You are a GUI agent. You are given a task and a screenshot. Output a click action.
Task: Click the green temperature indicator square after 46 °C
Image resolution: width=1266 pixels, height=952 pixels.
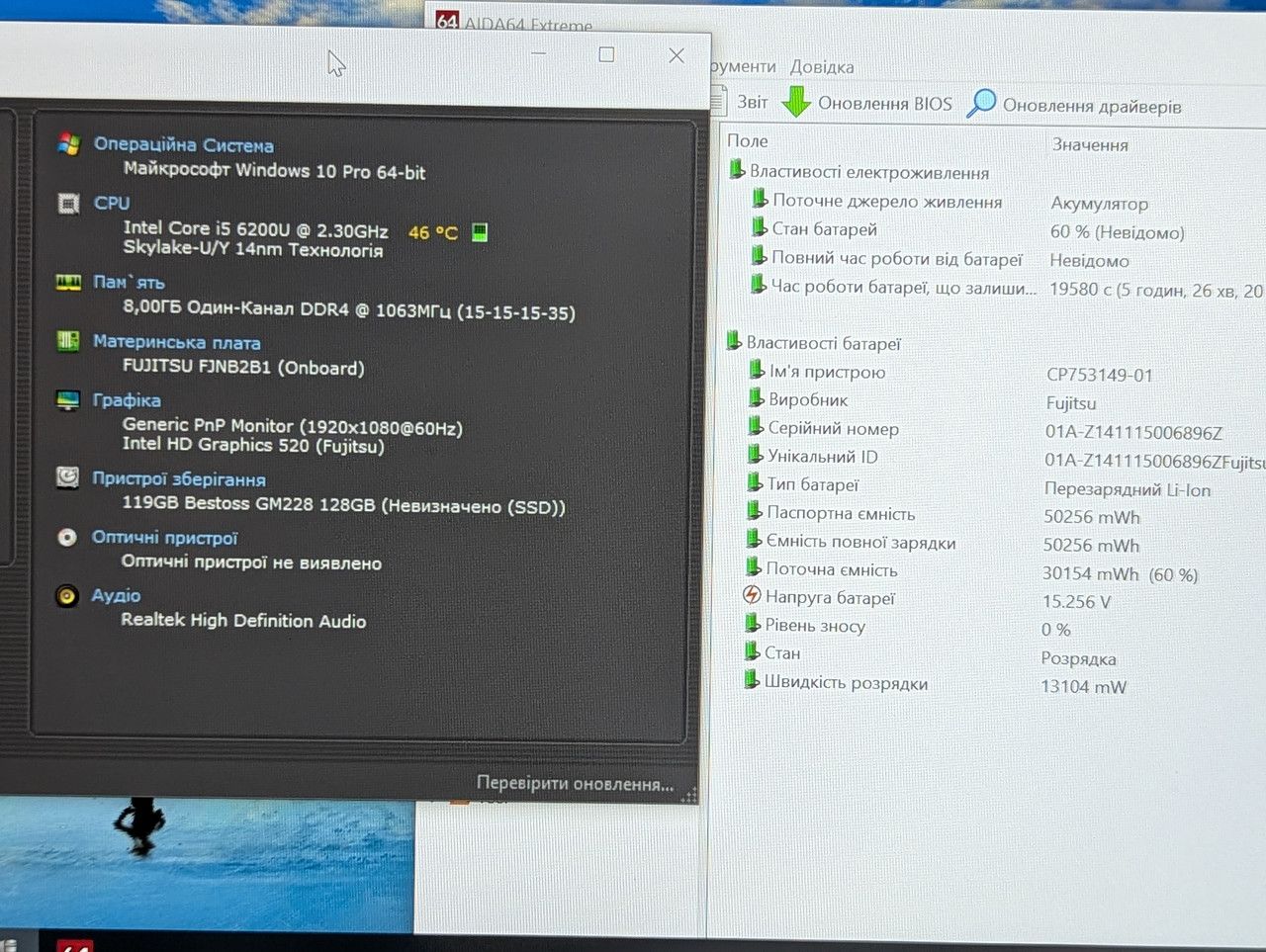[480, 232]
